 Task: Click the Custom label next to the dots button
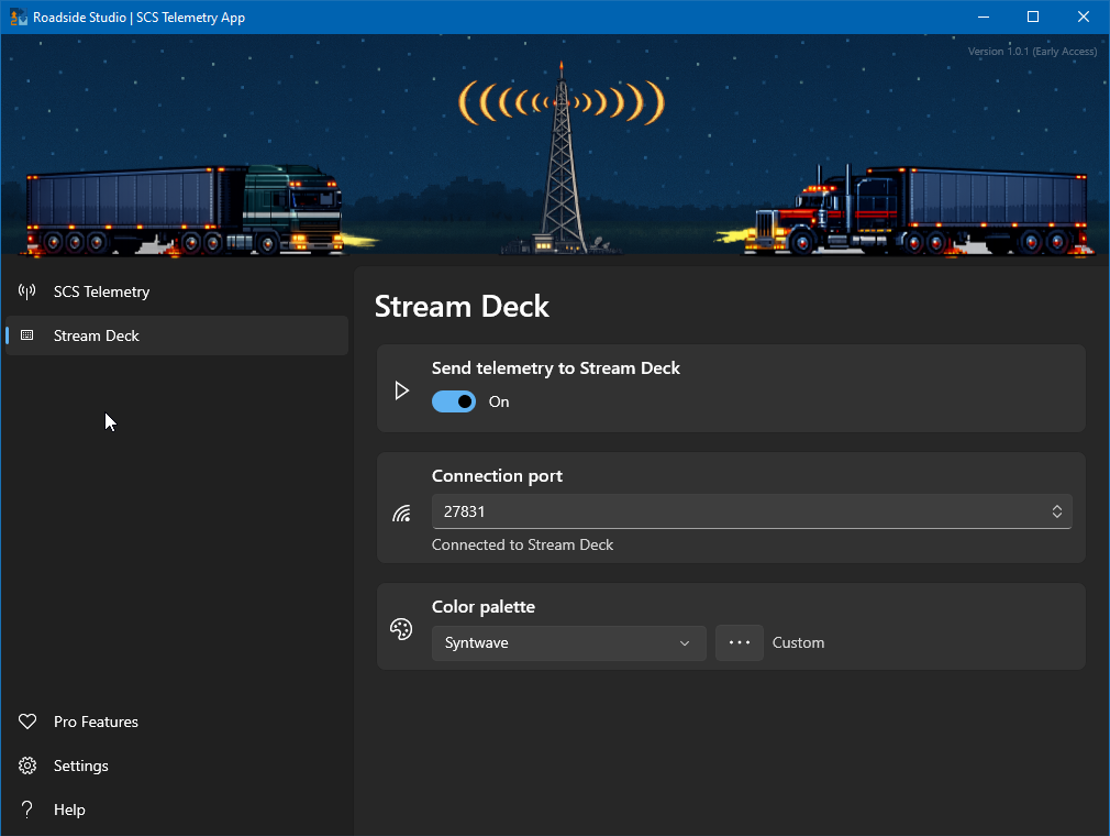coord(798,643)
